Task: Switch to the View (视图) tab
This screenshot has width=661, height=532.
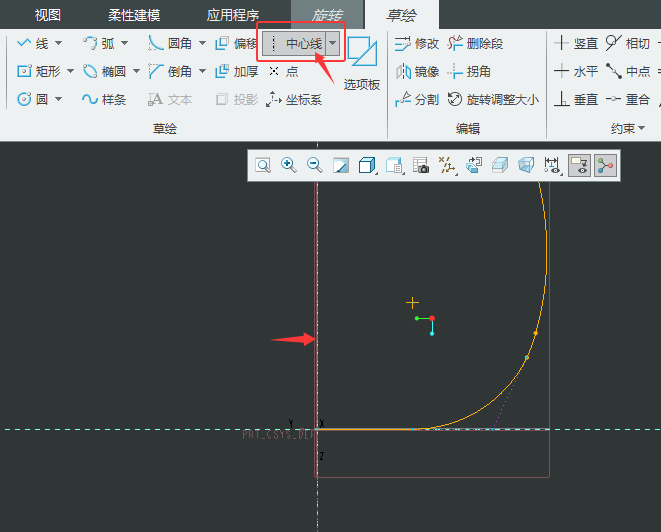Action: pos(48,16)
